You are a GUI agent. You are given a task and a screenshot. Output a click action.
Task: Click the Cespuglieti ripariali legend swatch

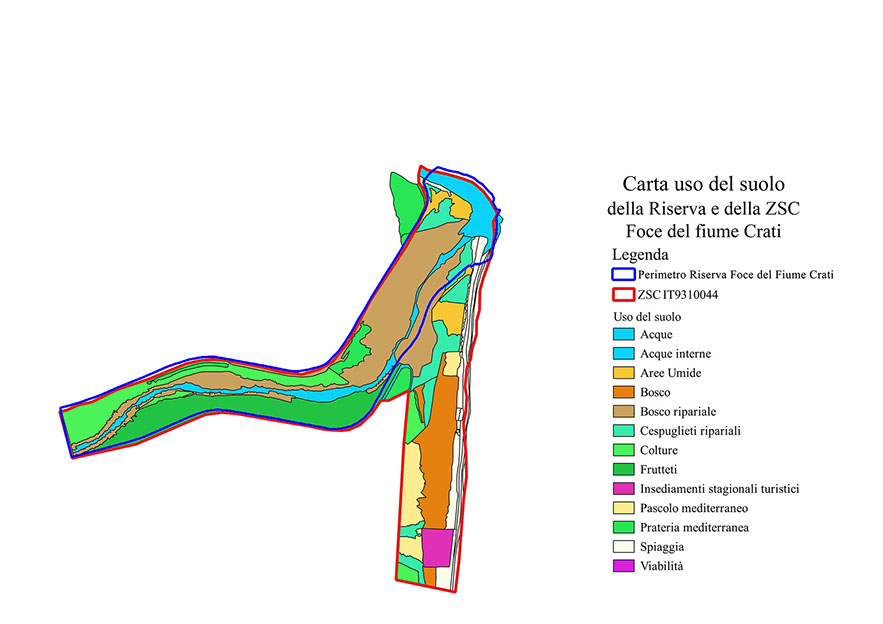623,431
